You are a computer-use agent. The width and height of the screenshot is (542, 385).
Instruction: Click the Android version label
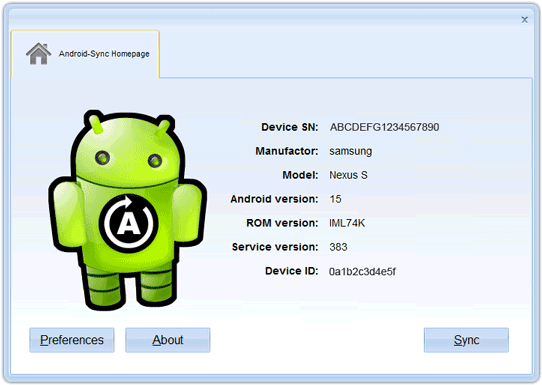pyautogui.click(x=274, y=199)
